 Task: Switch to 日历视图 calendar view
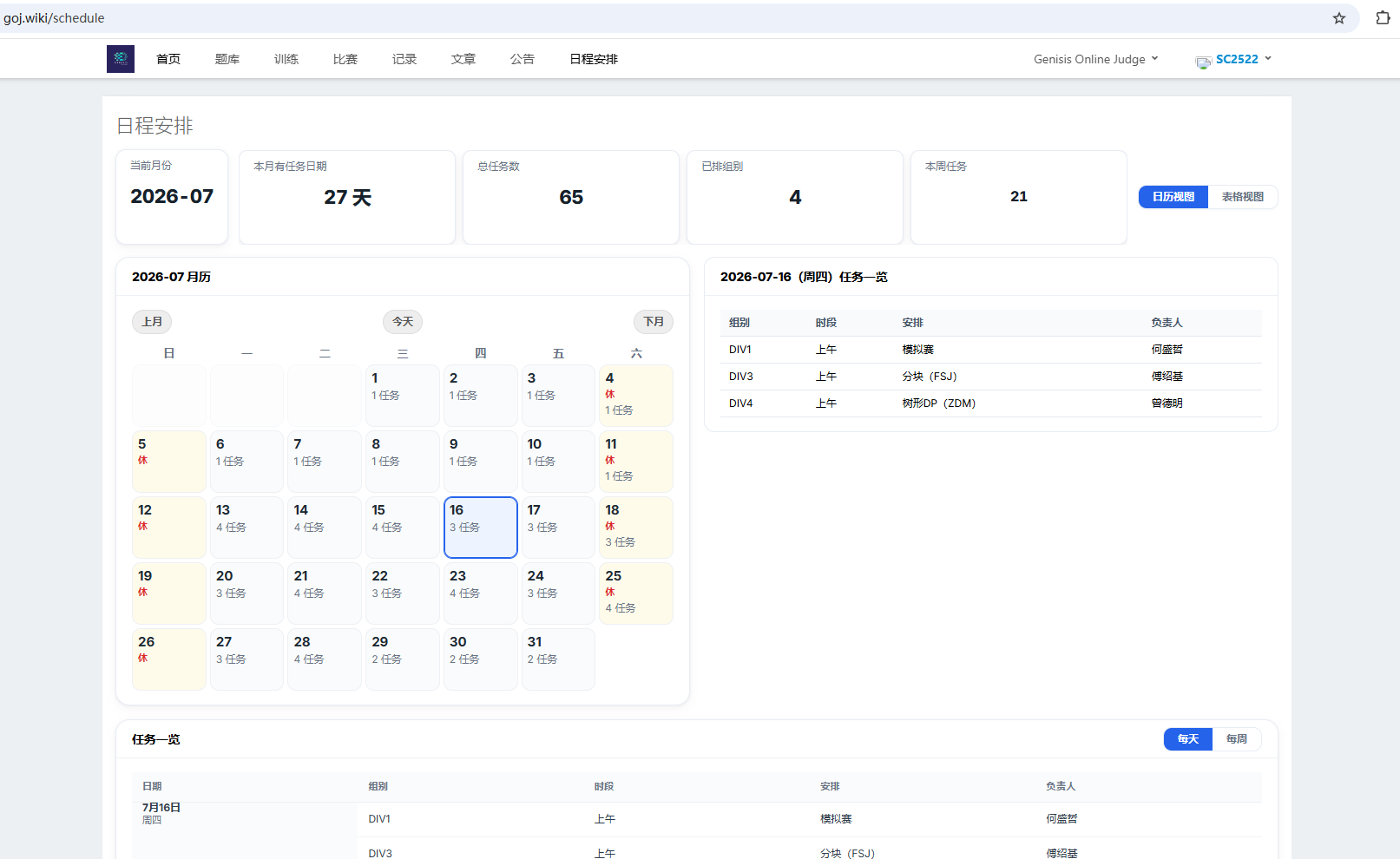(x=1173, y=197)
